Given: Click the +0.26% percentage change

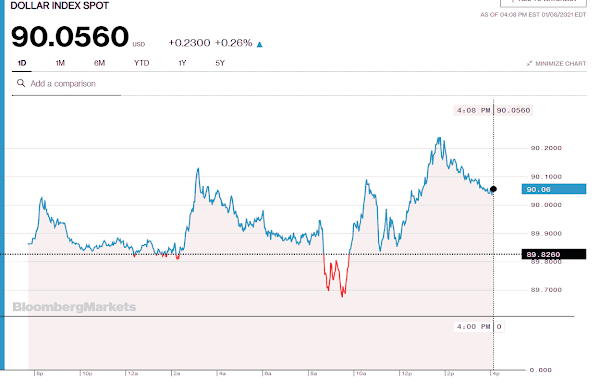Looking at the screenshot, I should pyautogui.click(x=233, y=43).
